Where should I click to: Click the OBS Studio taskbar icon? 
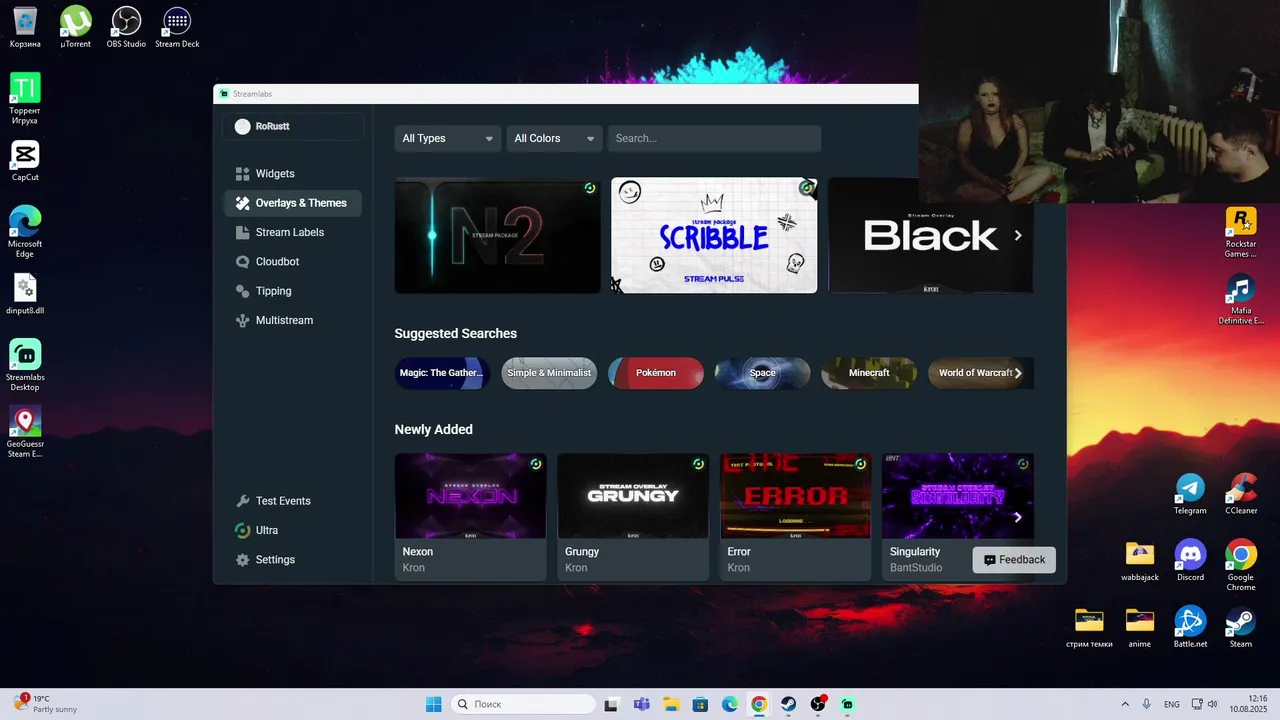pyautogui.click(x=818, y=704)
